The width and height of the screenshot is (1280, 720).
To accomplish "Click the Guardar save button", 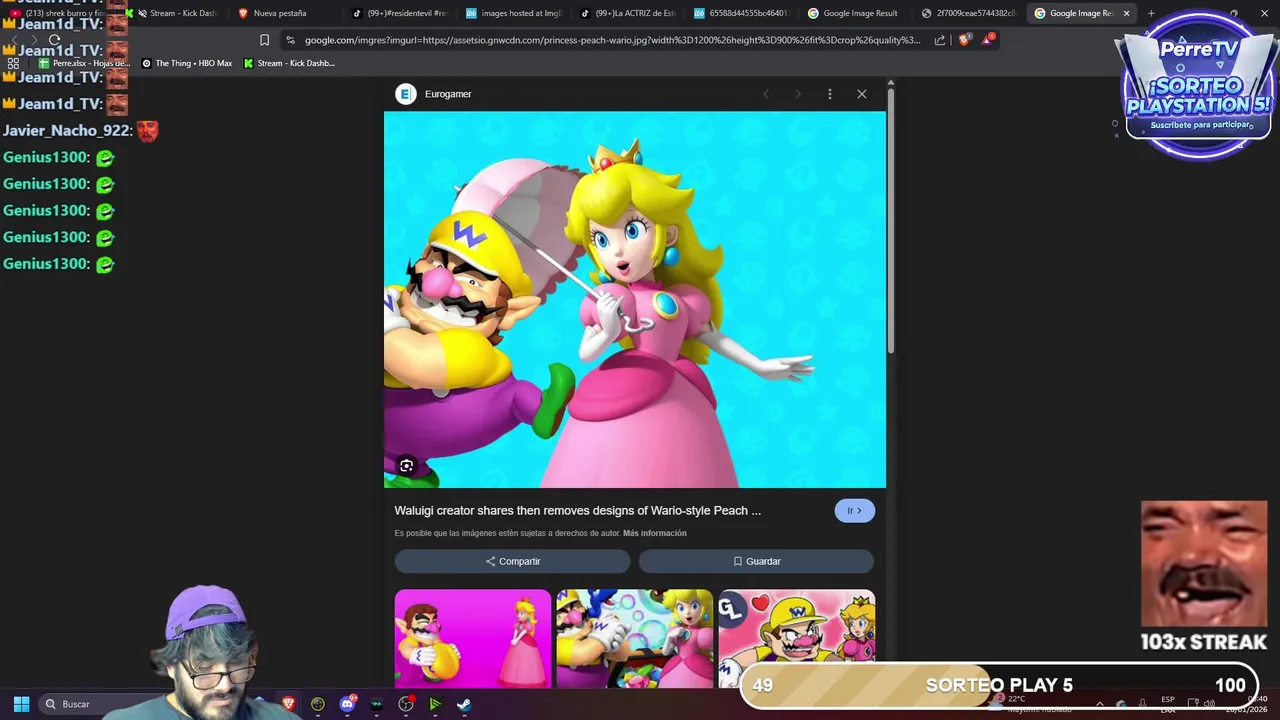I will click(756, 561).
